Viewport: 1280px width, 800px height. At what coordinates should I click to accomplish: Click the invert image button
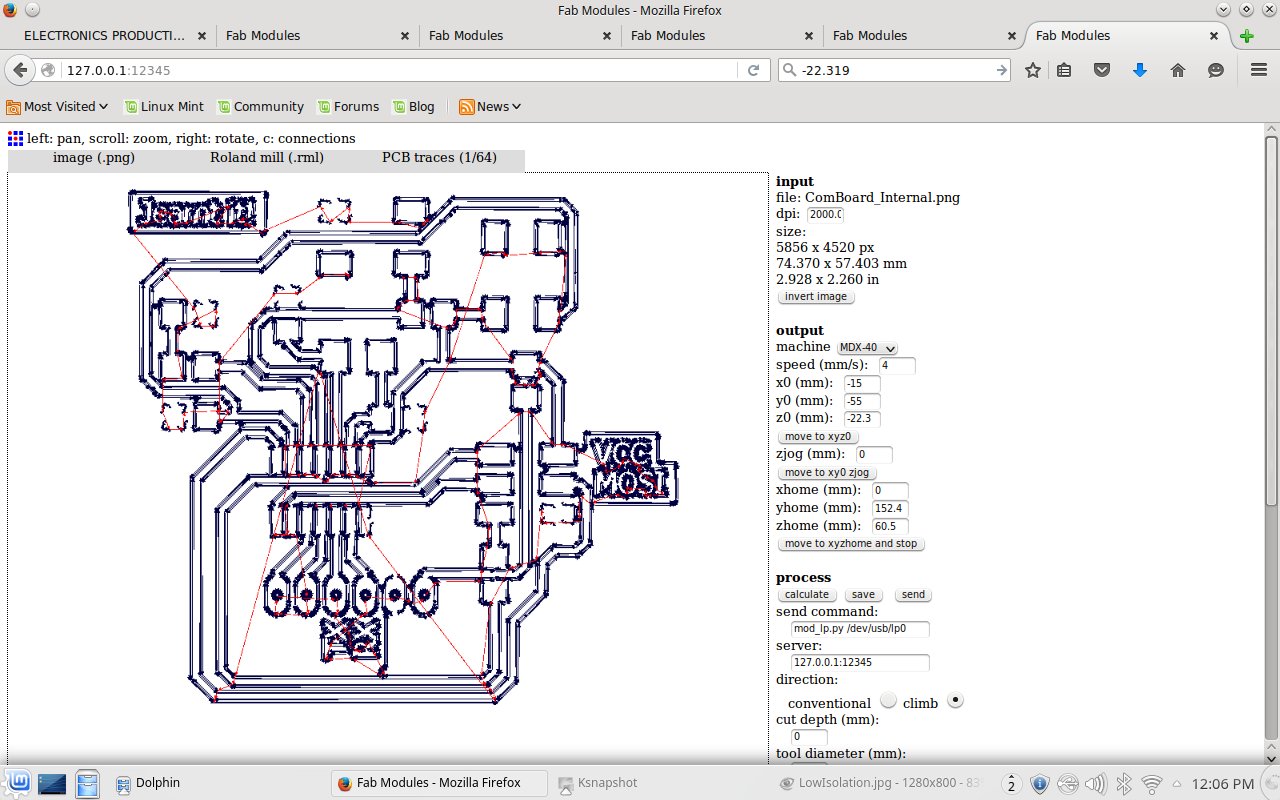point(815,297)
